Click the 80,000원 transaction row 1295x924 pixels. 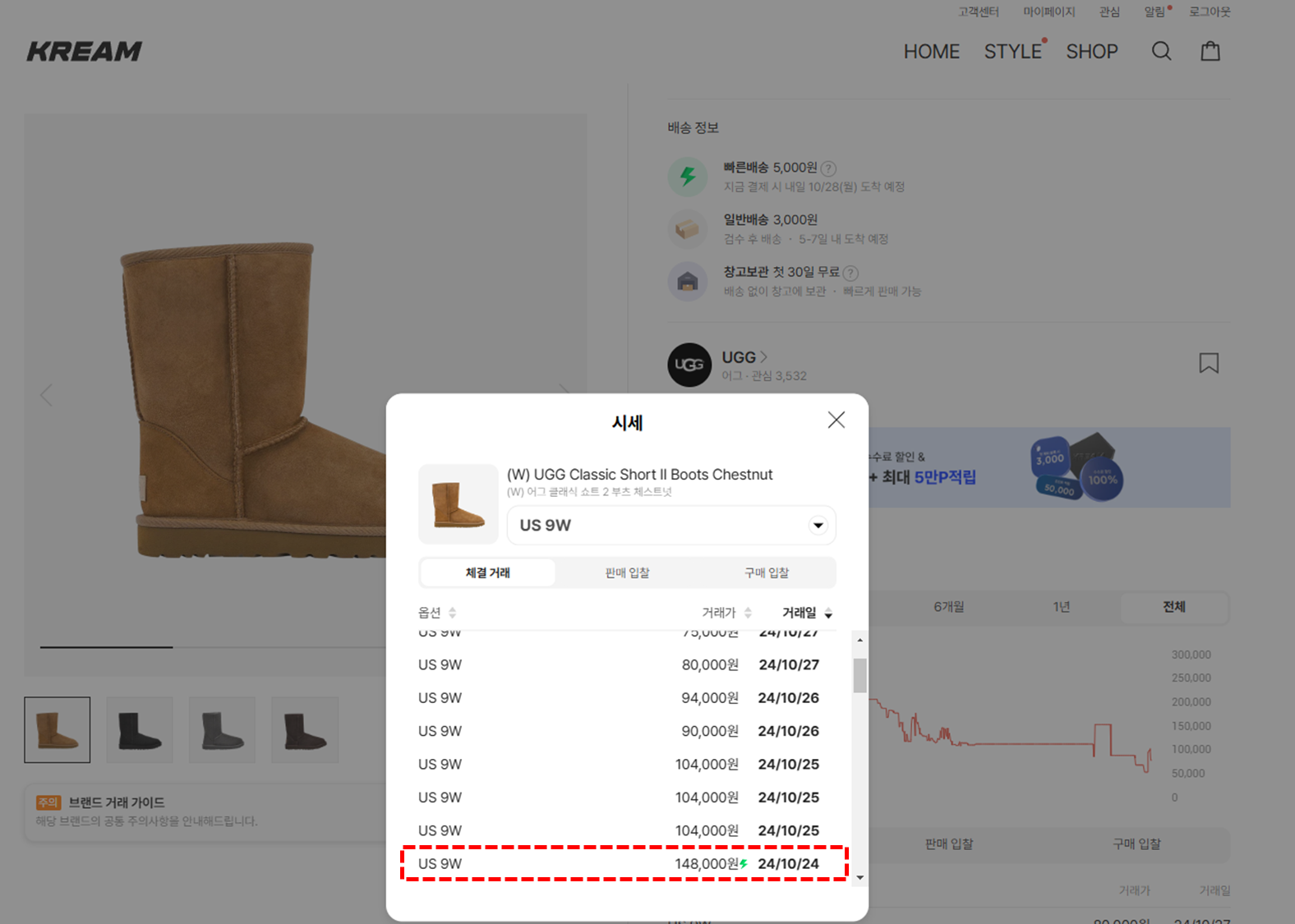pyautogui.click(x=619, y=664)
